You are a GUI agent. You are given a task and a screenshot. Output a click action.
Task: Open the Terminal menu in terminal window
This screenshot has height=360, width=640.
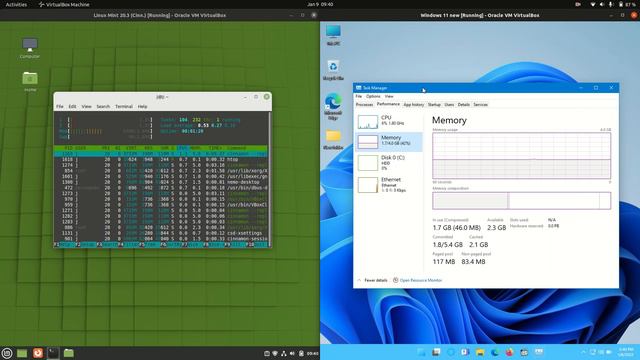(124, 107)
